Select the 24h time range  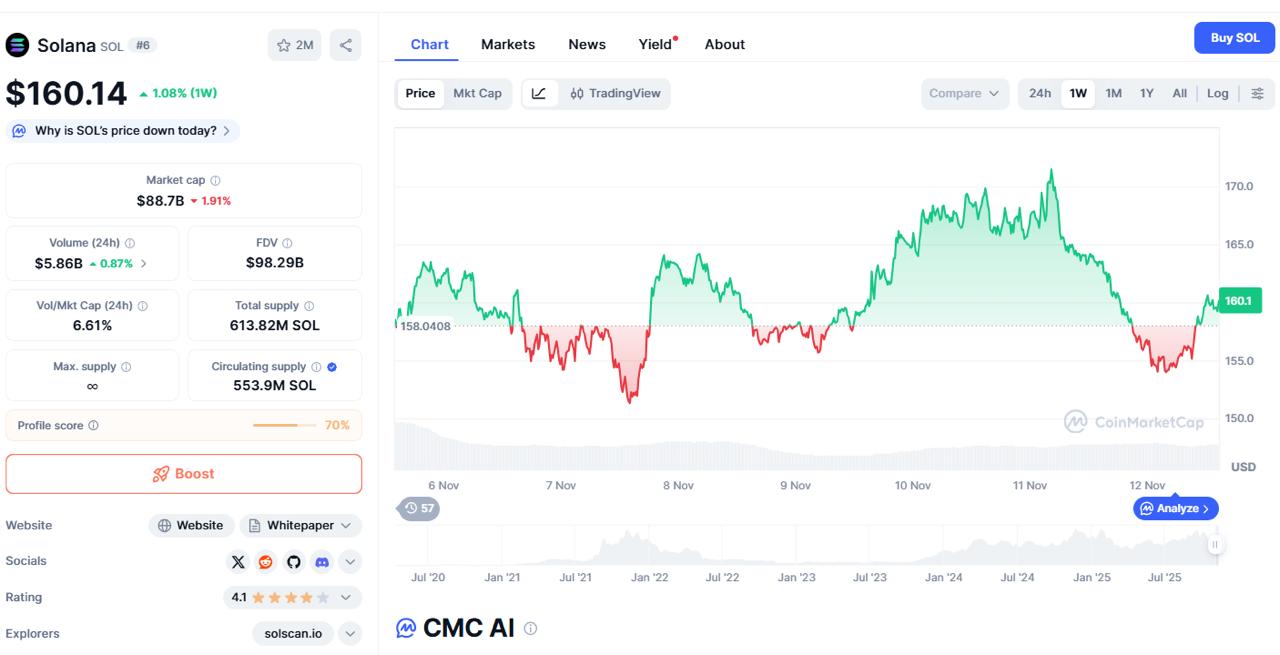coord(1040,93)
